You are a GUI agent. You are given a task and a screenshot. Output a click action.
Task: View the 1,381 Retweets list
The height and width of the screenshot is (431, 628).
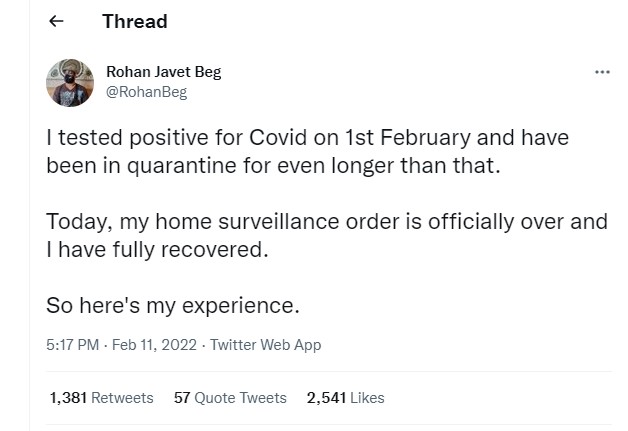point(101,398)
